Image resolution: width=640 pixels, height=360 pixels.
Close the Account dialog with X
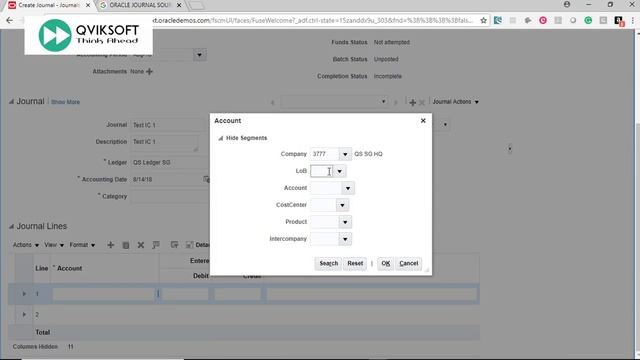point(423,120)
